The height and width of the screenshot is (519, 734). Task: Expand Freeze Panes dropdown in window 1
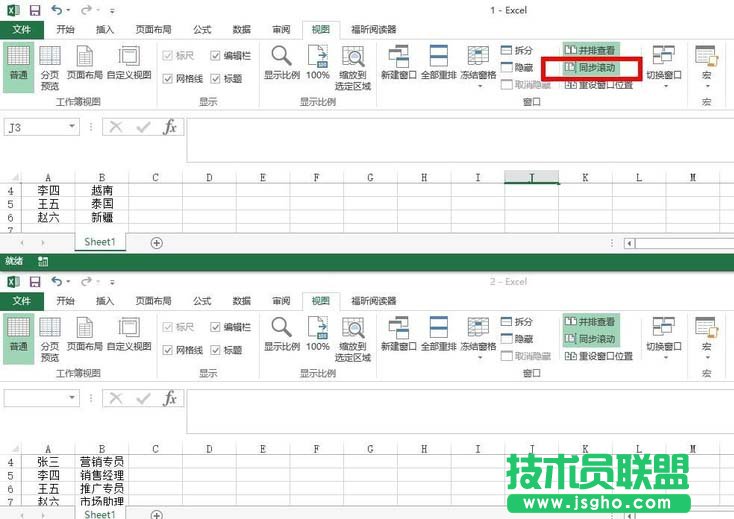(x=479, y=86)
